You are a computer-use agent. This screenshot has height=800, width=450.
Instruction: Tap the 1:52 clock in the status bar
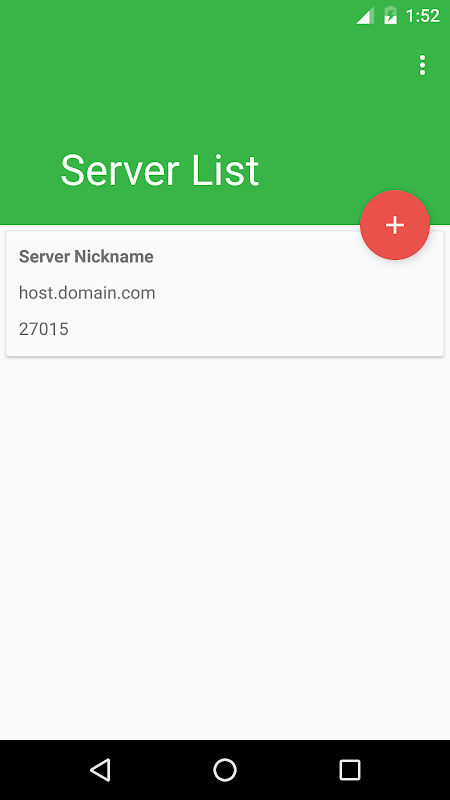(422, 16)
